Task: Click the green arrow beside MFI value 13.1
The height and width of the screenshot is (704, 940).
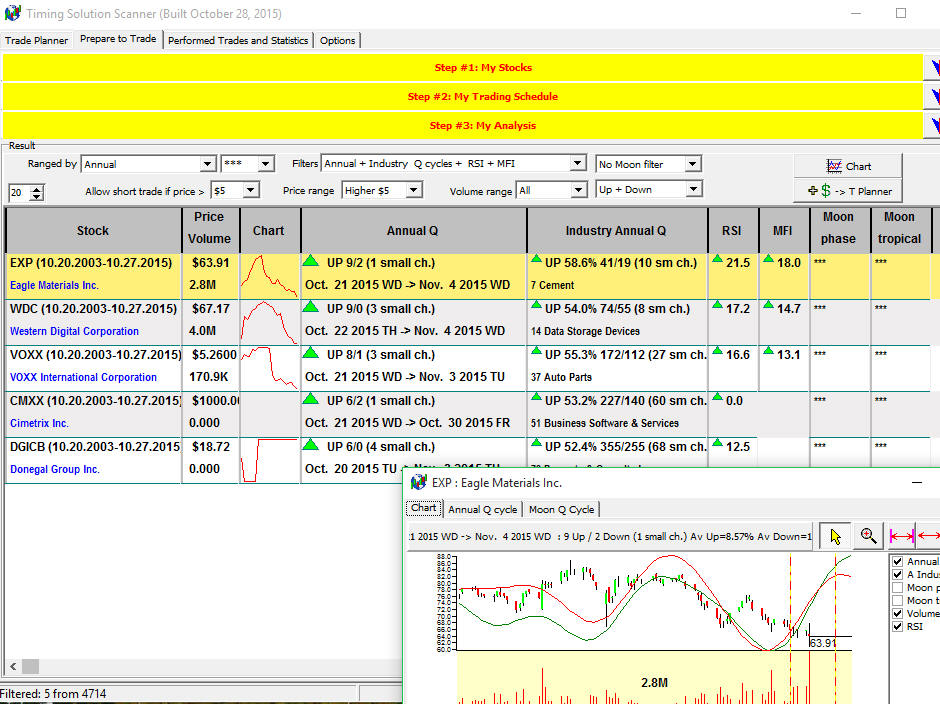Action: [x=768, y=351]
